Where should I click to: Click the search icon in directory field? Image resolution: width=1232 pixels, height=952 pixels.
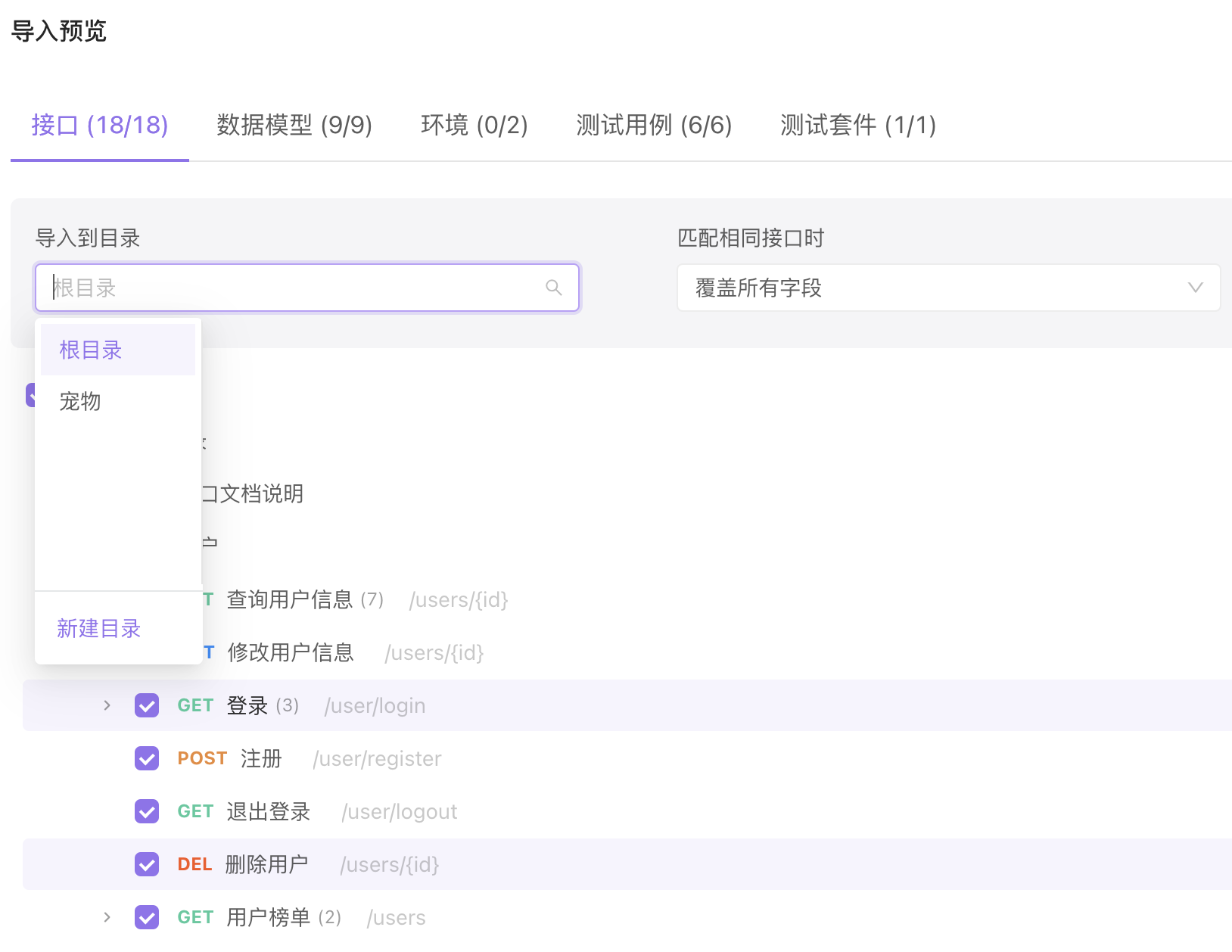(x=553, y=288)
